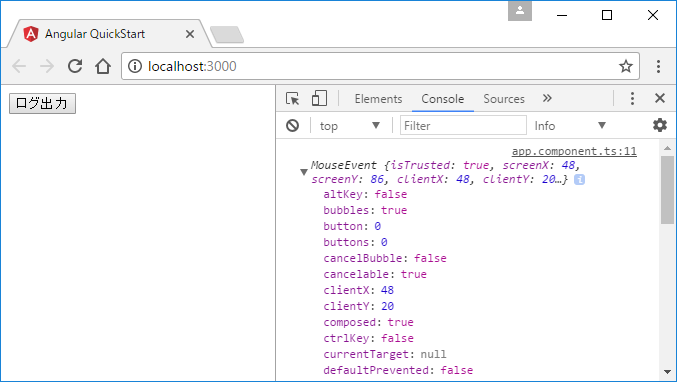This screenshot has width=677, height=382.
Task: Focus the console Filter input field
Action: pyautogui.click(x=463, y=125)
